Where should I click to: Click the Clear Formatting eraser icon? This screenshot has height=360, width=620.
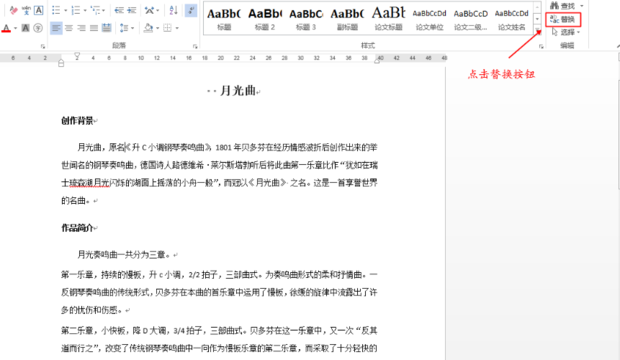(x=13, y=10)
